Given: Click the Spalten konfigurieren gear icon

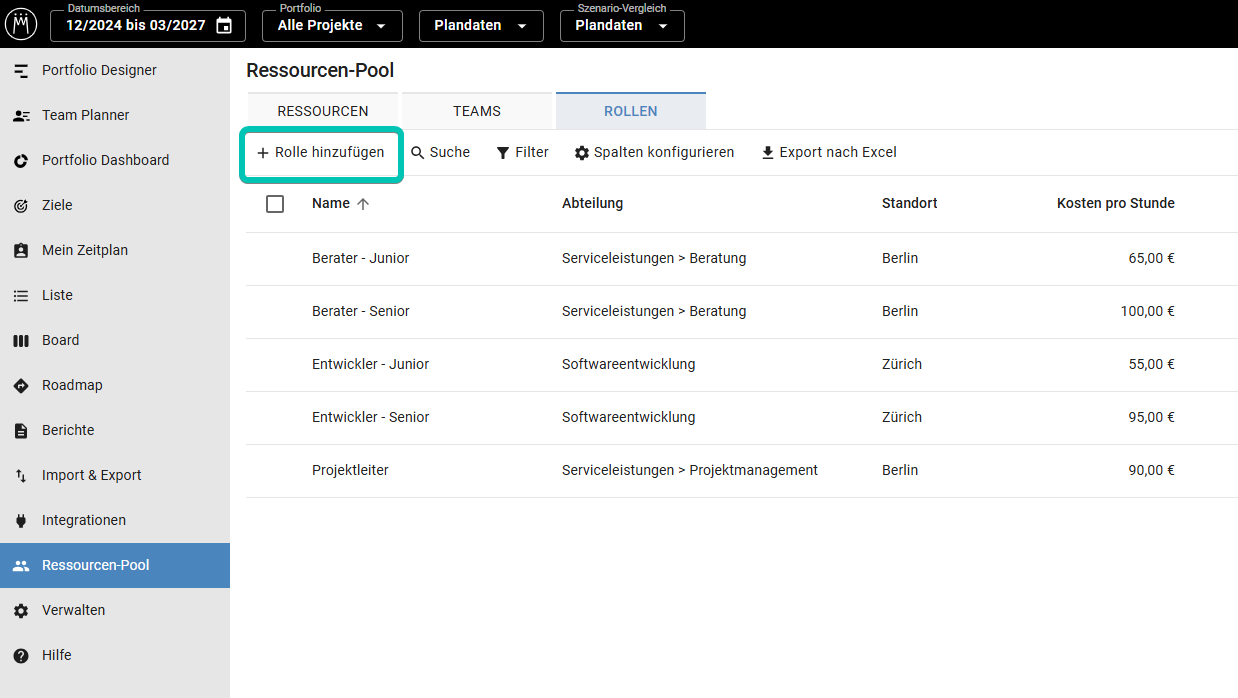Looking at the screenshot, I should [582, 153].
